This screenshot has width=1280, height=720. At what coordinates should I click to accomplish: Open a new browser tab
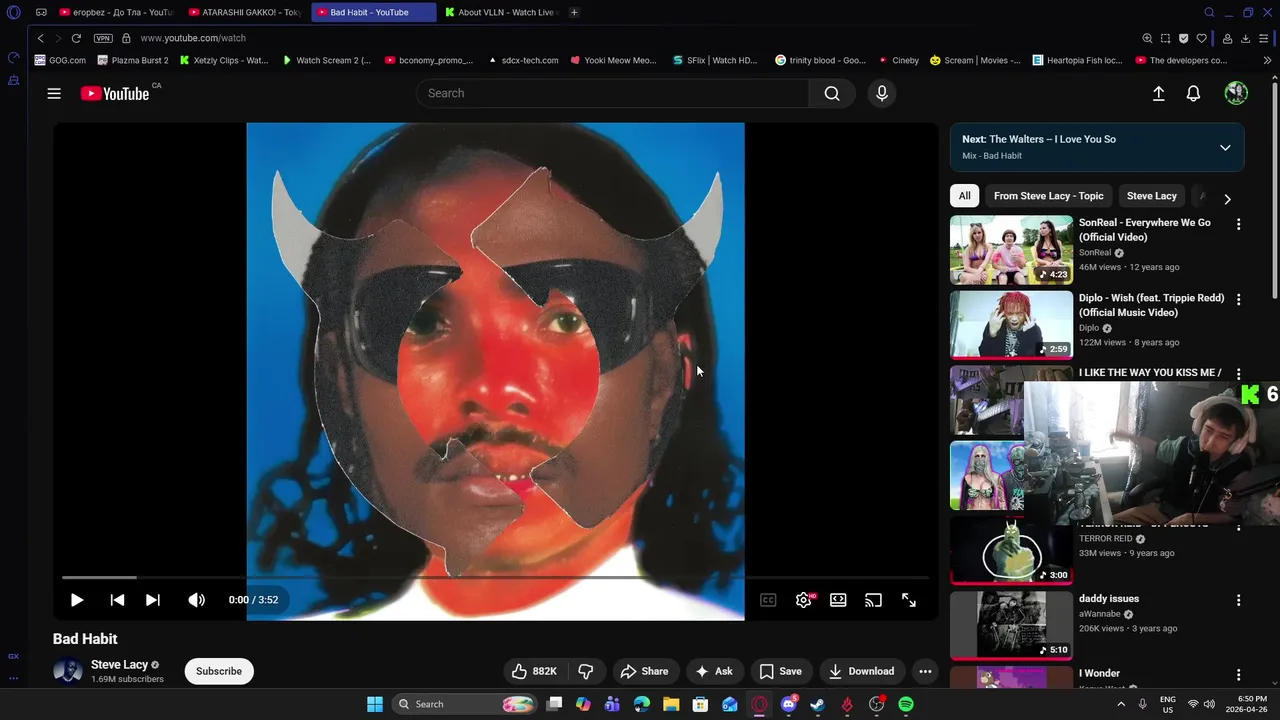click(574, 12)
